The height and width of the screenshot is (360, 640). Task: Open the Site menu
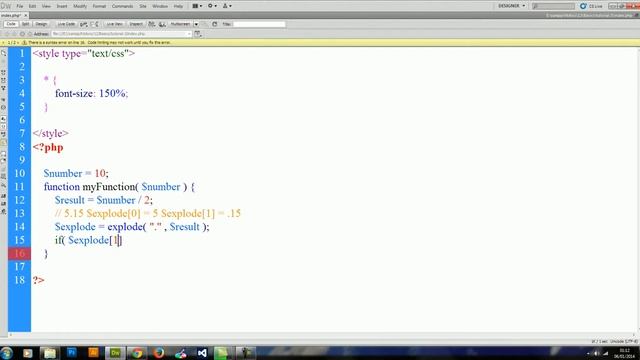[143, 6]
